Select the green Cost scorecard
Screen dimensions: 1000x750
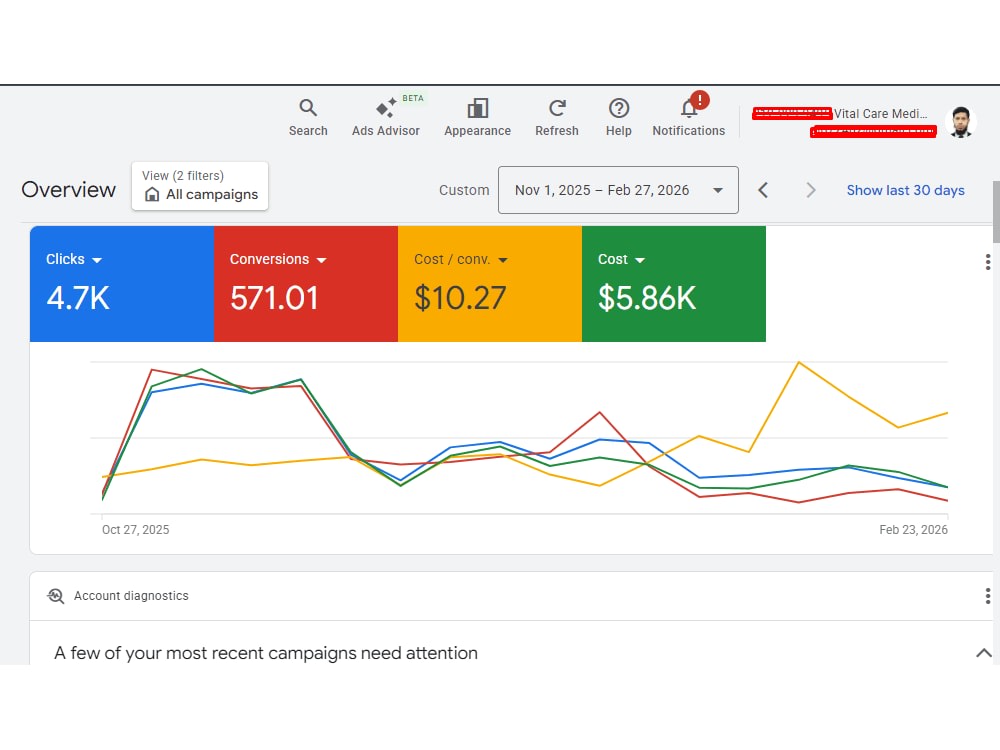pyautogui.click(x=673, y=284)
